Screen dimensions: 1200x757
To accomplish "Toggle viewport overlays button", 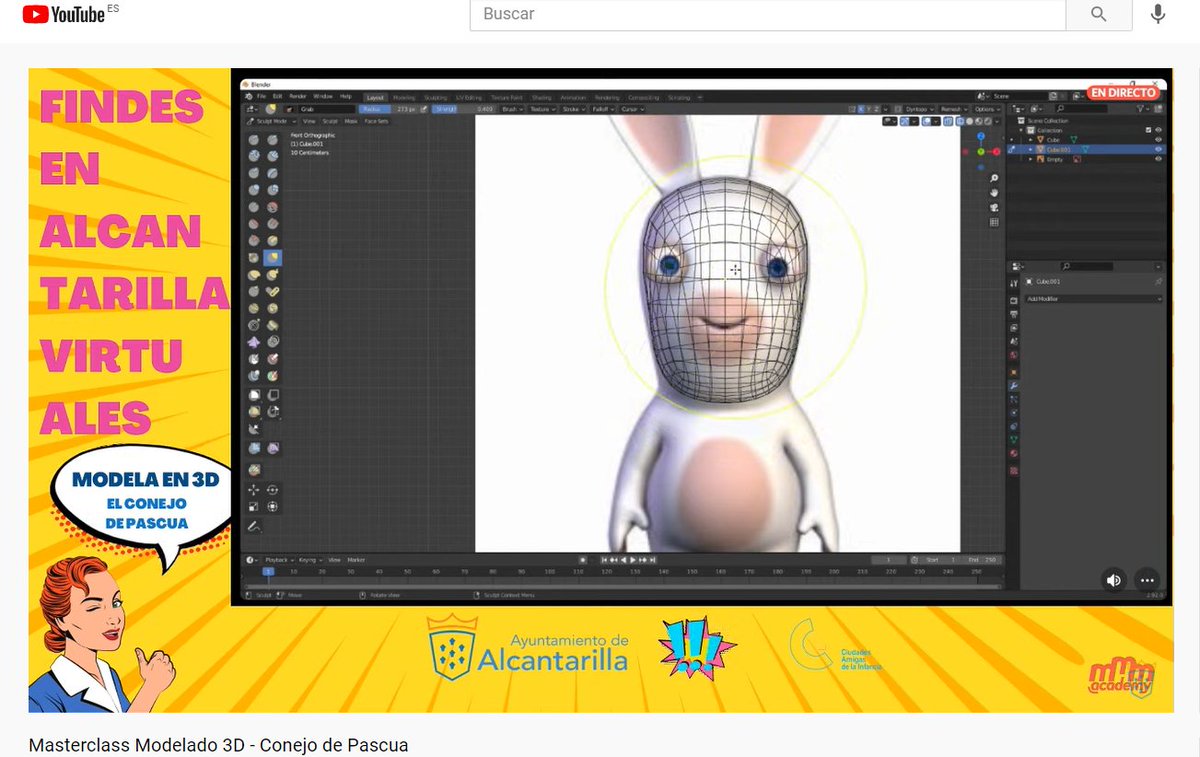I will 926,121.
